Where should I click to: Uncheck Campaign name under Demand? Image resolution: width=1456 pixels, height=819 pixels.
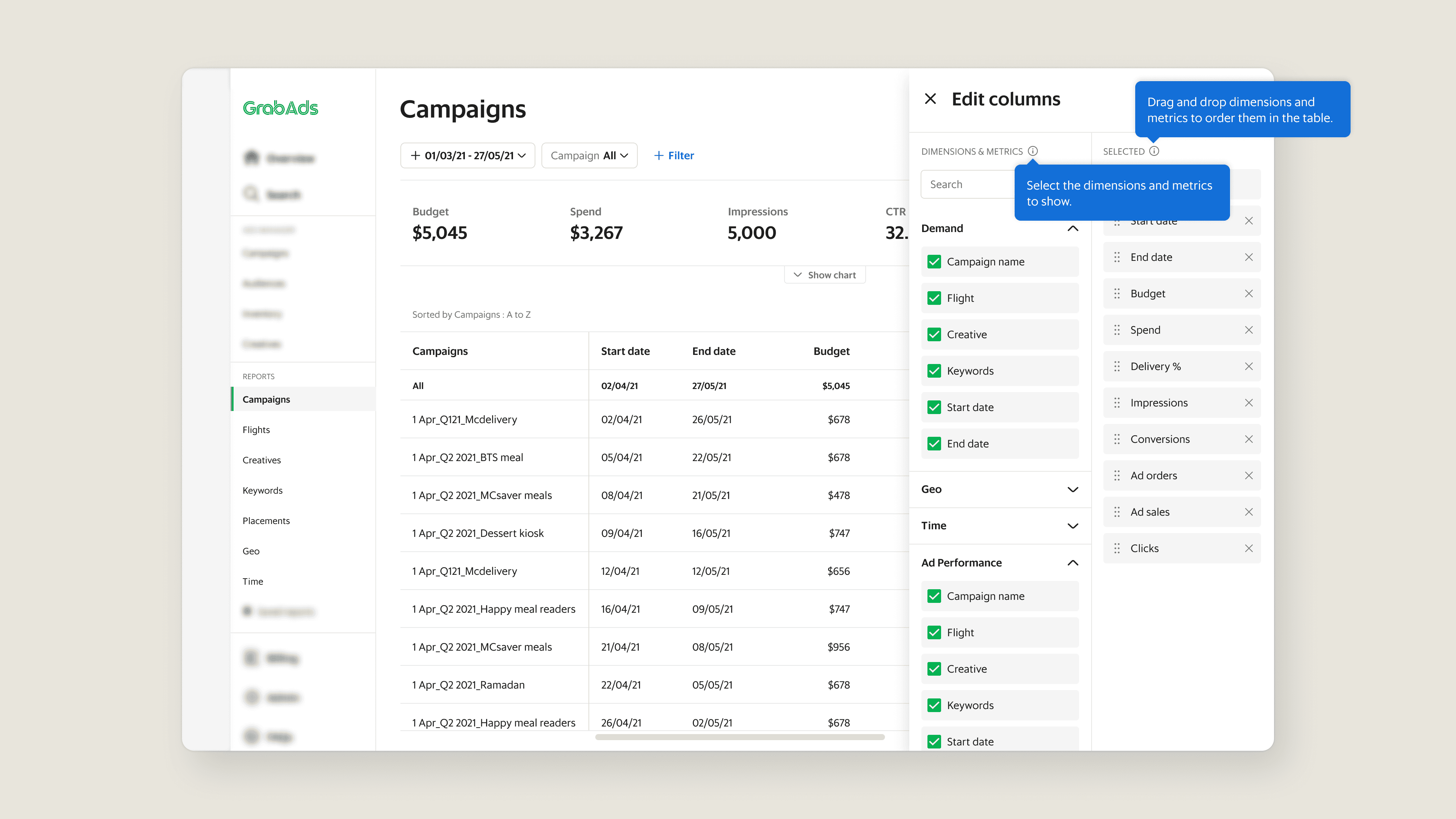click(x=934, y=262)
